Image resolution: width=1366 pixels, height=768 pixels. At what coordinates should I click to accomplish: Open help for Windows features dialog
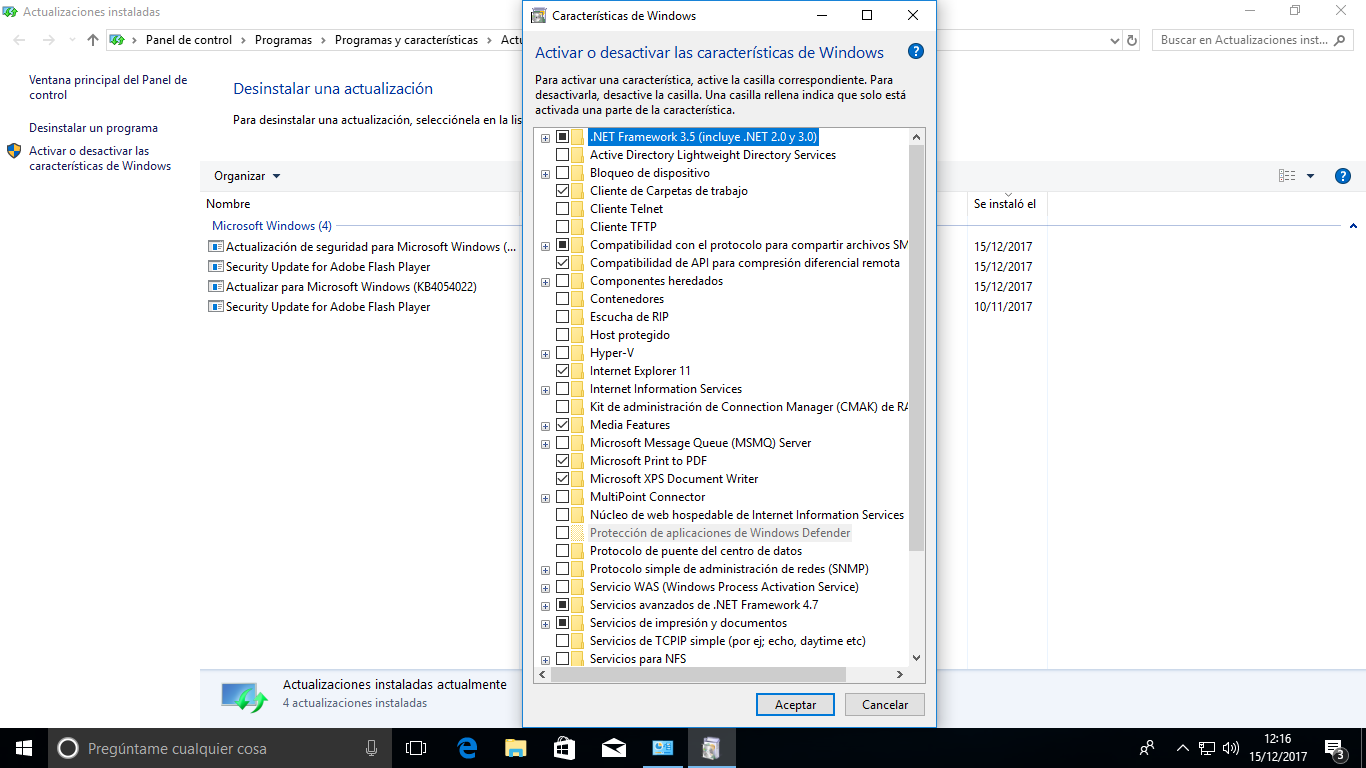(x=915, y=52)
